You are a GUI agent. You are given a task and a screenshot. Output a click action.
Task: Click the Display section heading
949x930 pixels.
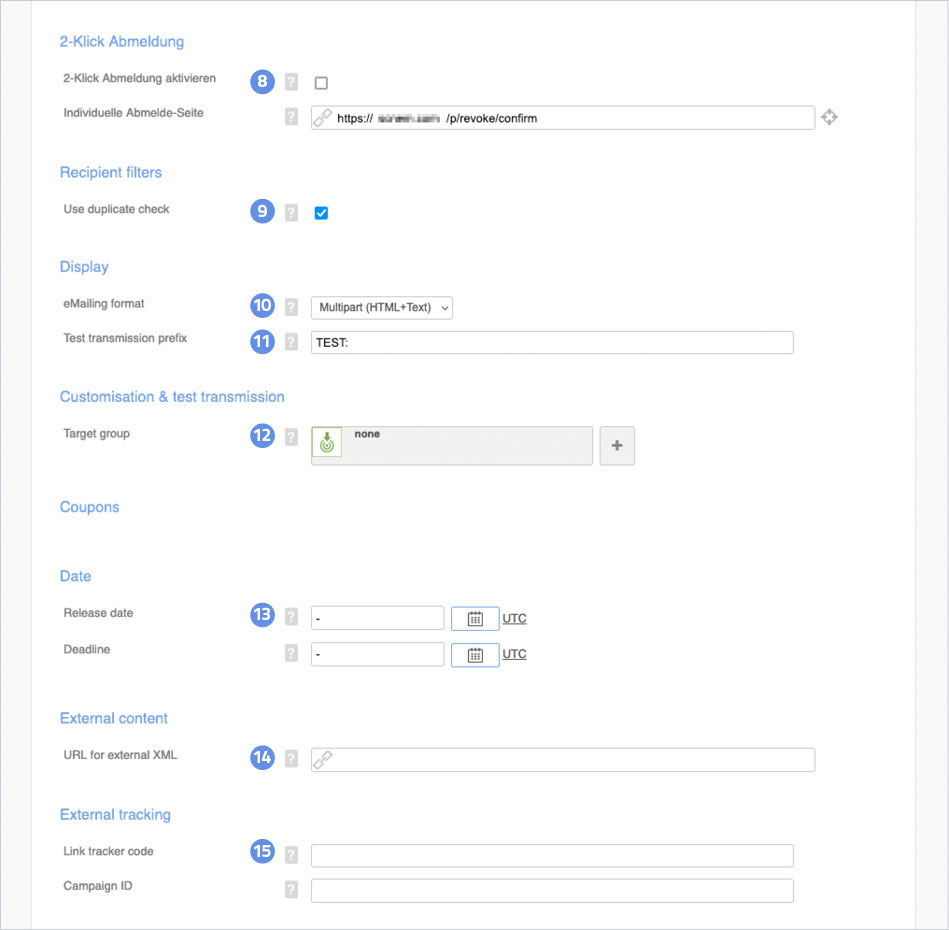click(84, 267)
